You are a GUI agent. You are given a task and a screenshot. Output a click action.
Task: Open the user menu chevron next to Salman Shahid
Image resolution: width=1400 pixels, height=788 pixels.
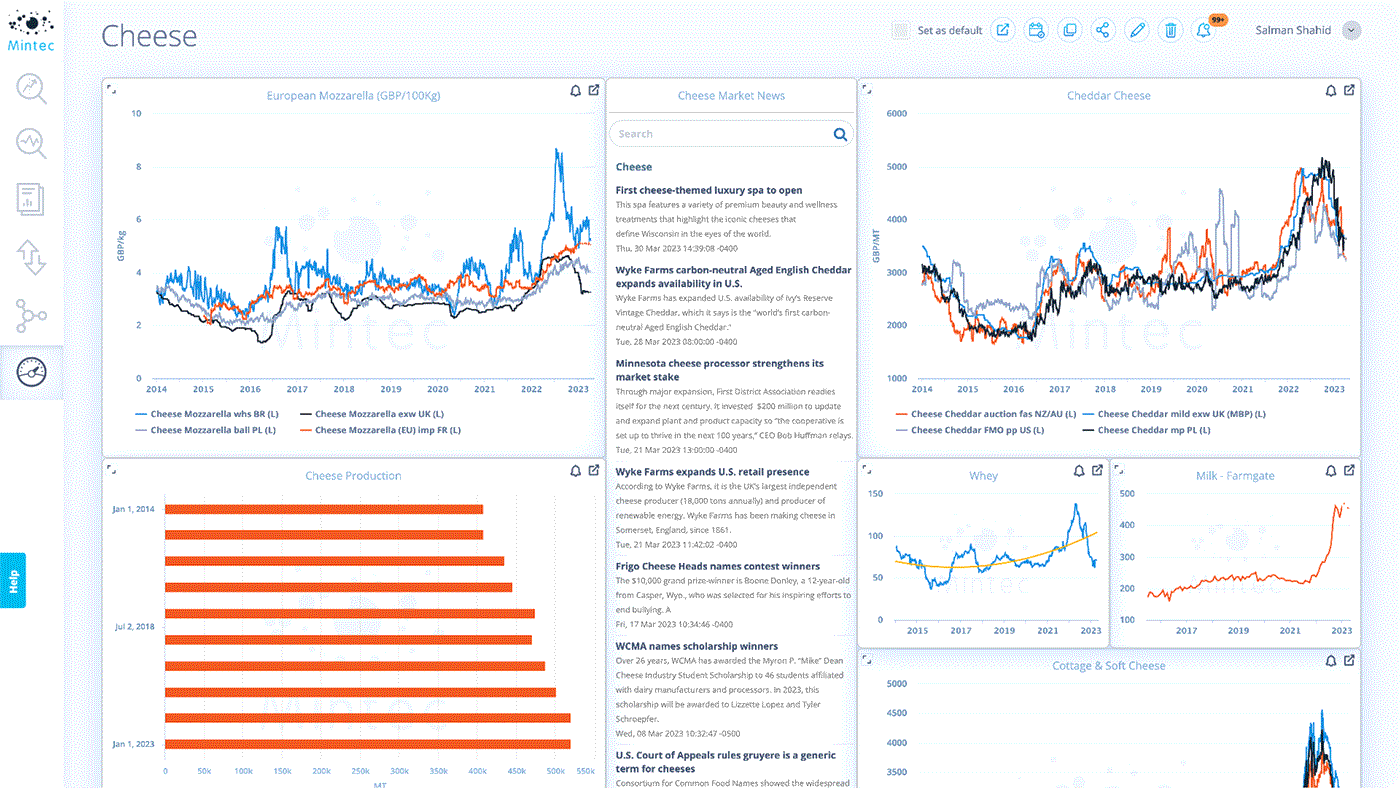(1350, 29)
